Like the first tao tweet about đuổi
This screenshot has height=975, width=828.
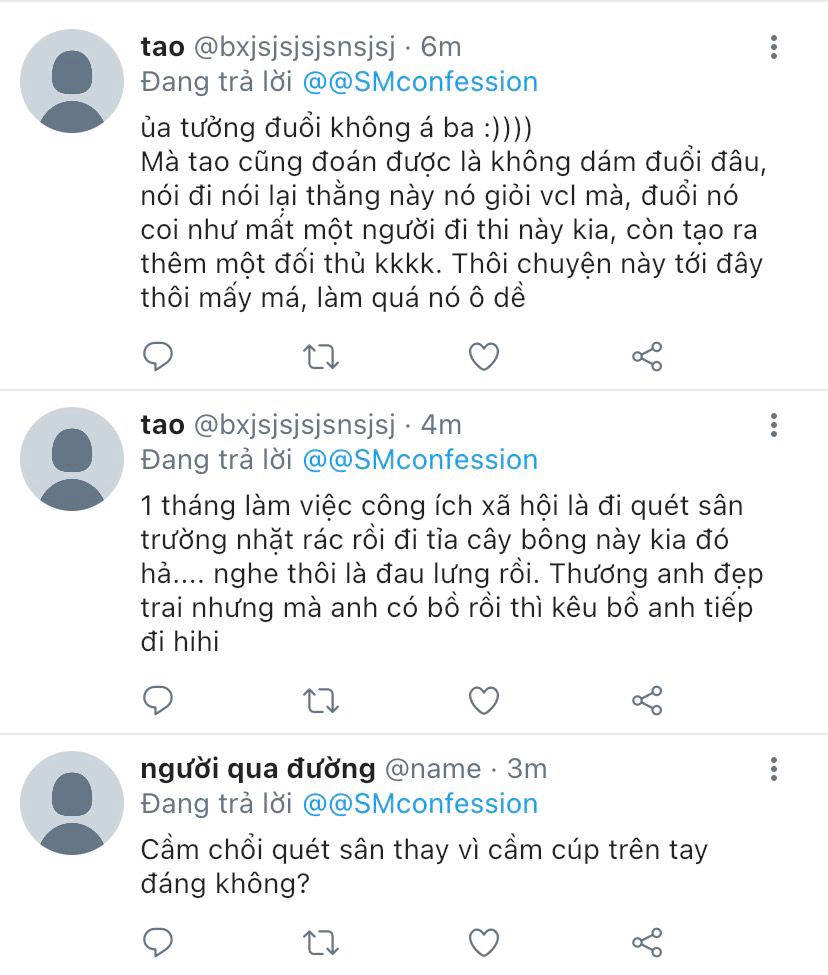pyautogui.click(x=484, y=356)
